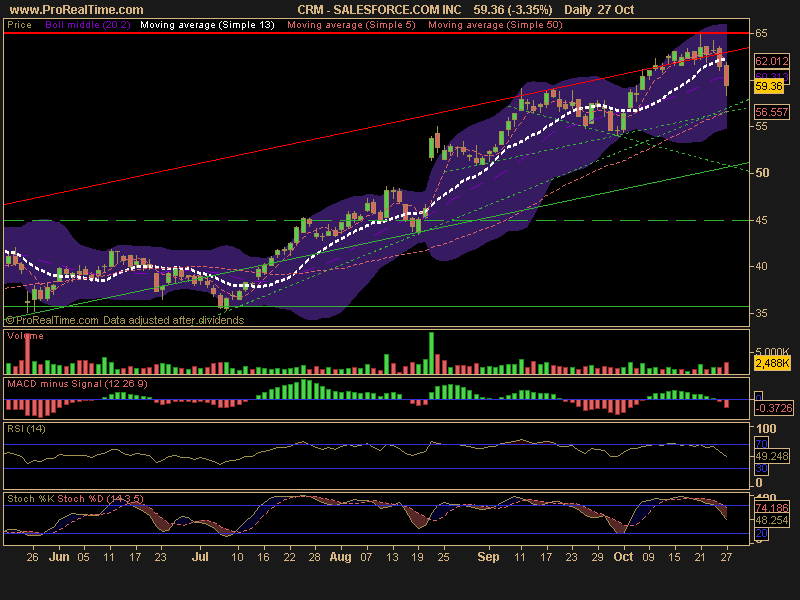The image size is (800, 600).
Task: Click the Sep month label on time axis
Action: [x=488, y=557]
